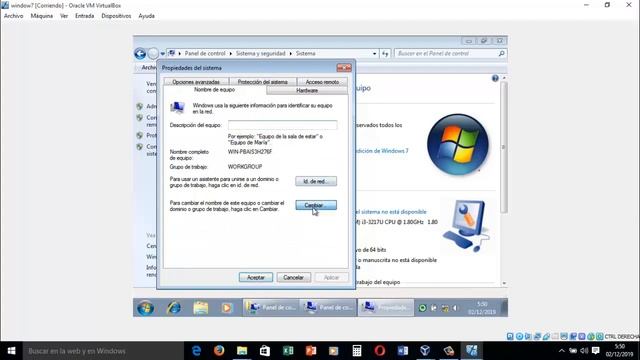Select the Propiedades button on guest taskbar
Screen dimensions: 640x360
(x=386, y=307)
